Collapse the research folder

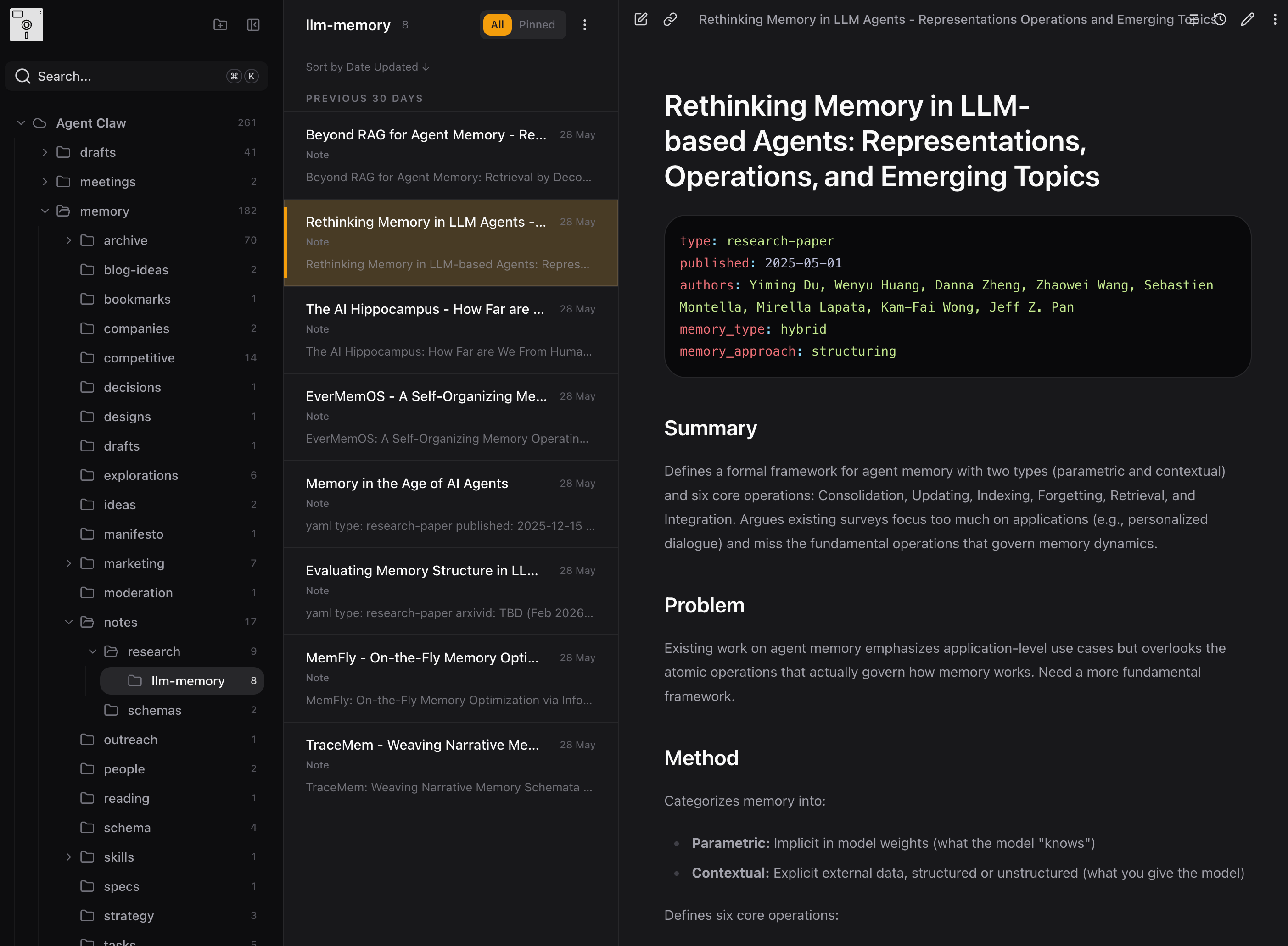[x=92, y=651]
